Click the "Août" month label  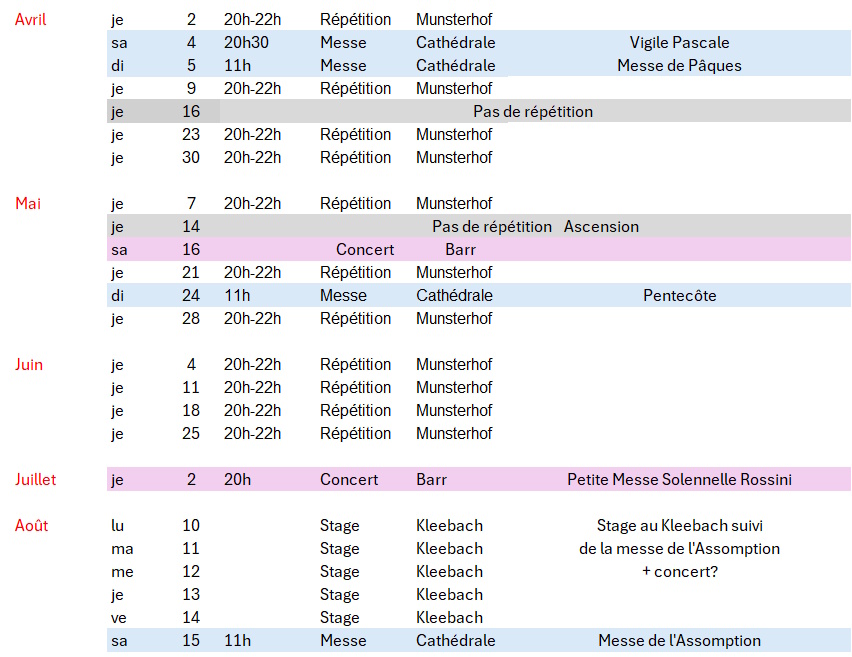point(31,526)
